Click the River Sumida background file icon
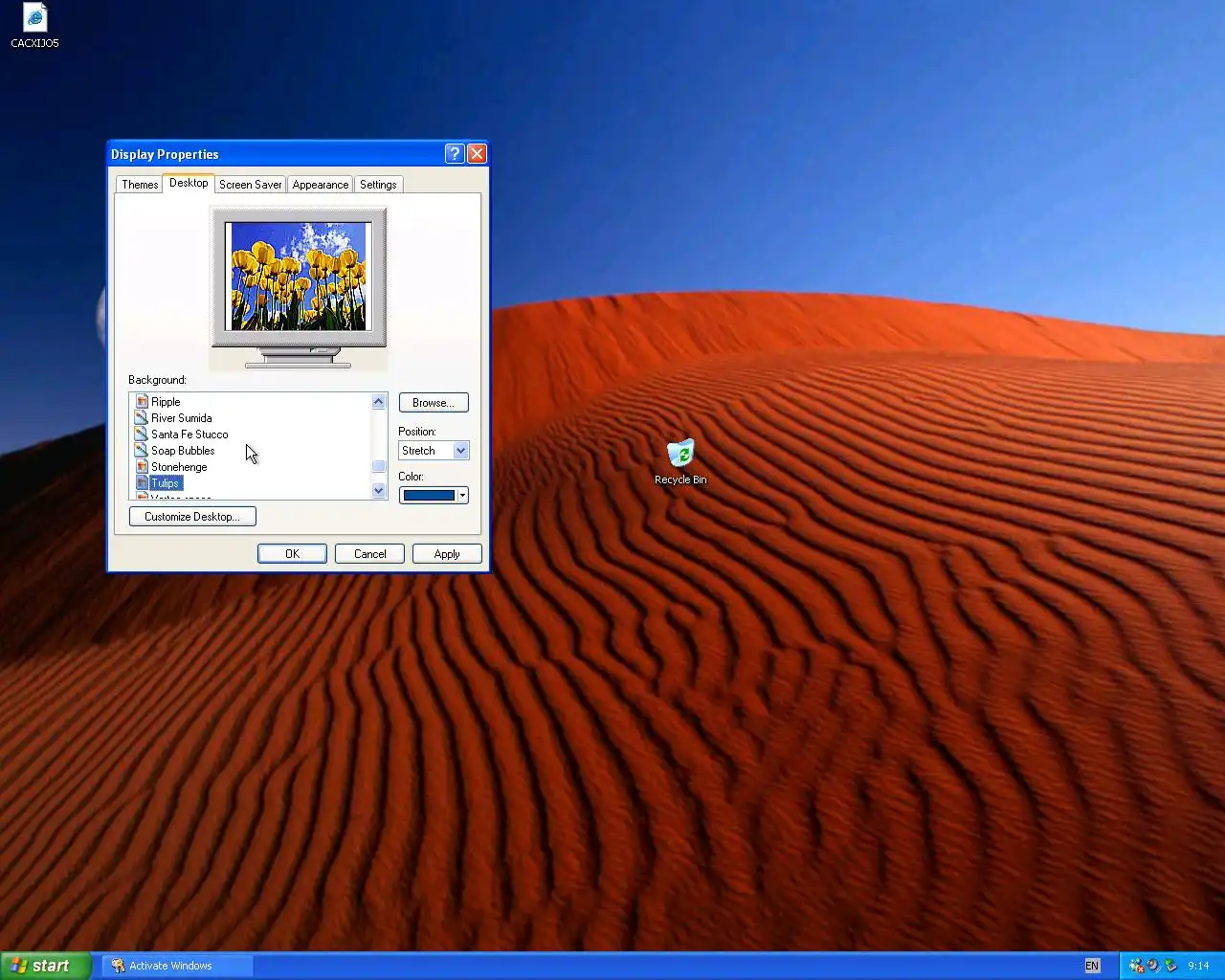The width and height of the screenshot is (1225, 980). [x=142, y=418]
